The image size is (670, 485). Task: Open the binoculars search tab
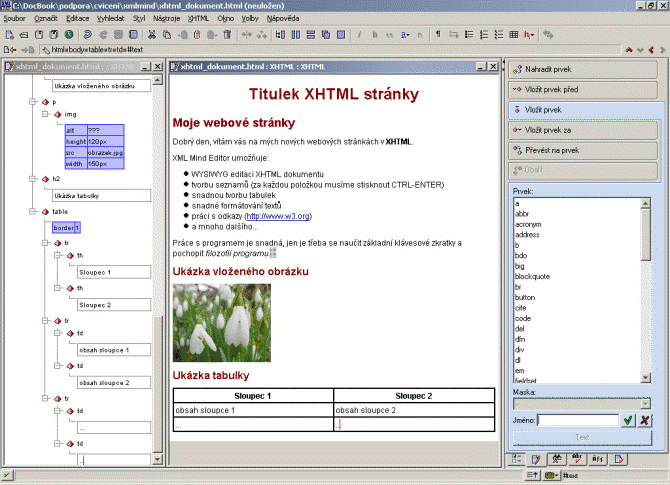pyautogui.click(x=556, y=459)
